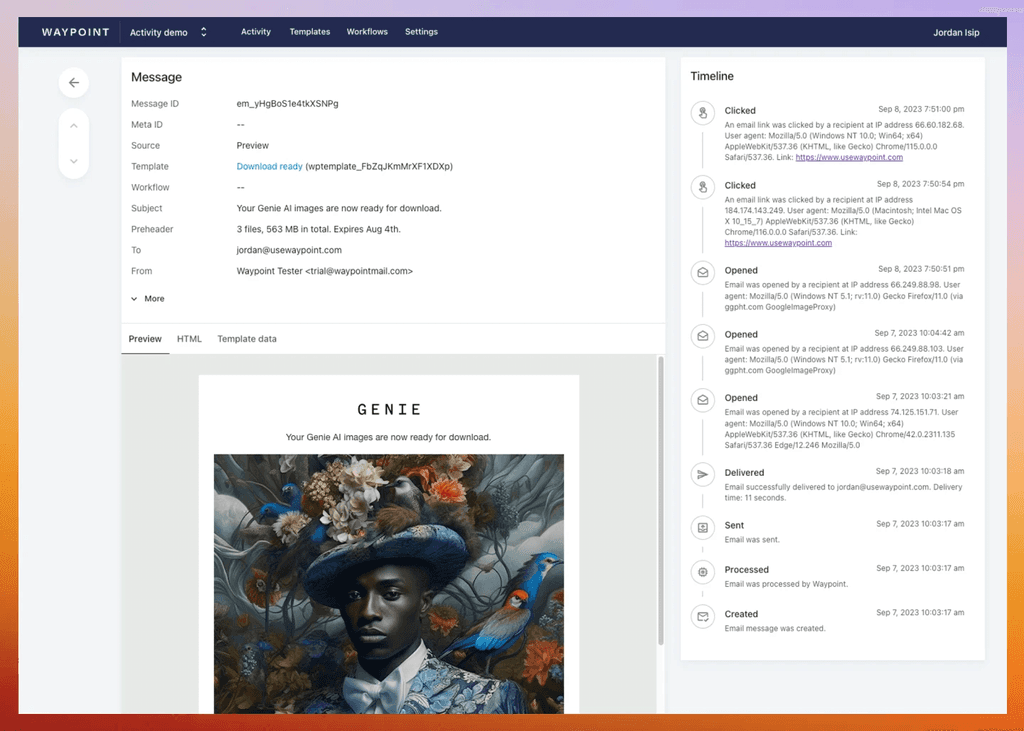Click the tray icon beside the Sent event
The width and height of the screenshot is (1024, 731).
pos(703,527)
